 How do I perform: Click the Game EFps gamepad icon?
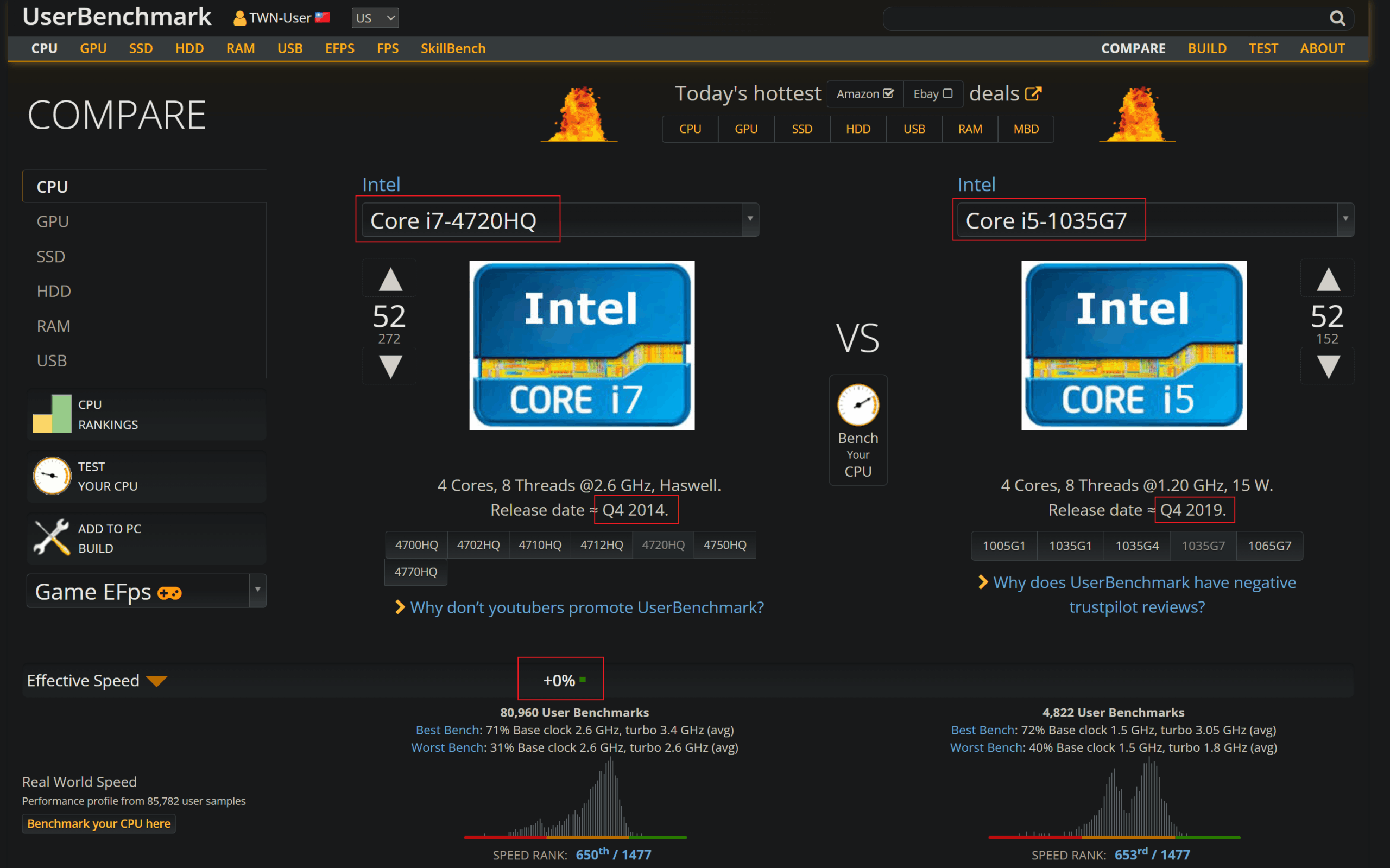click(170, 592)
